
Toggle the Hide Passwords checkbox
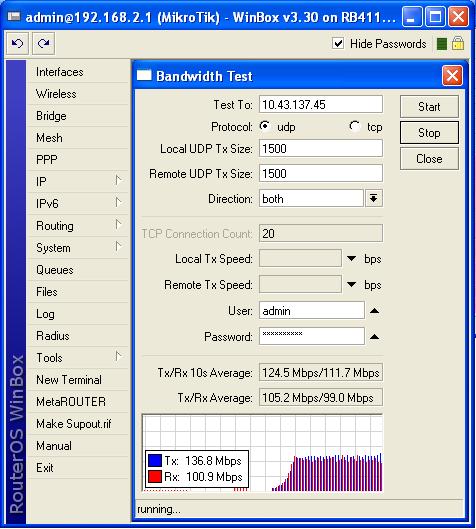[x=338, y=44]
